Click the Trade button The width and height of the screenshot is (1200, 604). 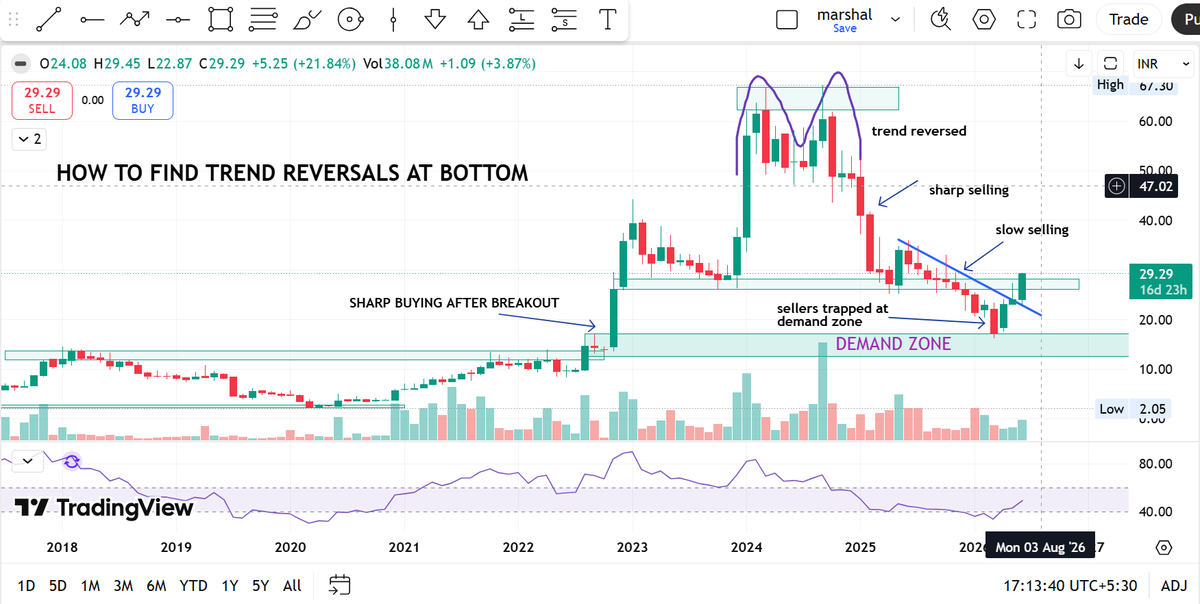[1128, 19]
